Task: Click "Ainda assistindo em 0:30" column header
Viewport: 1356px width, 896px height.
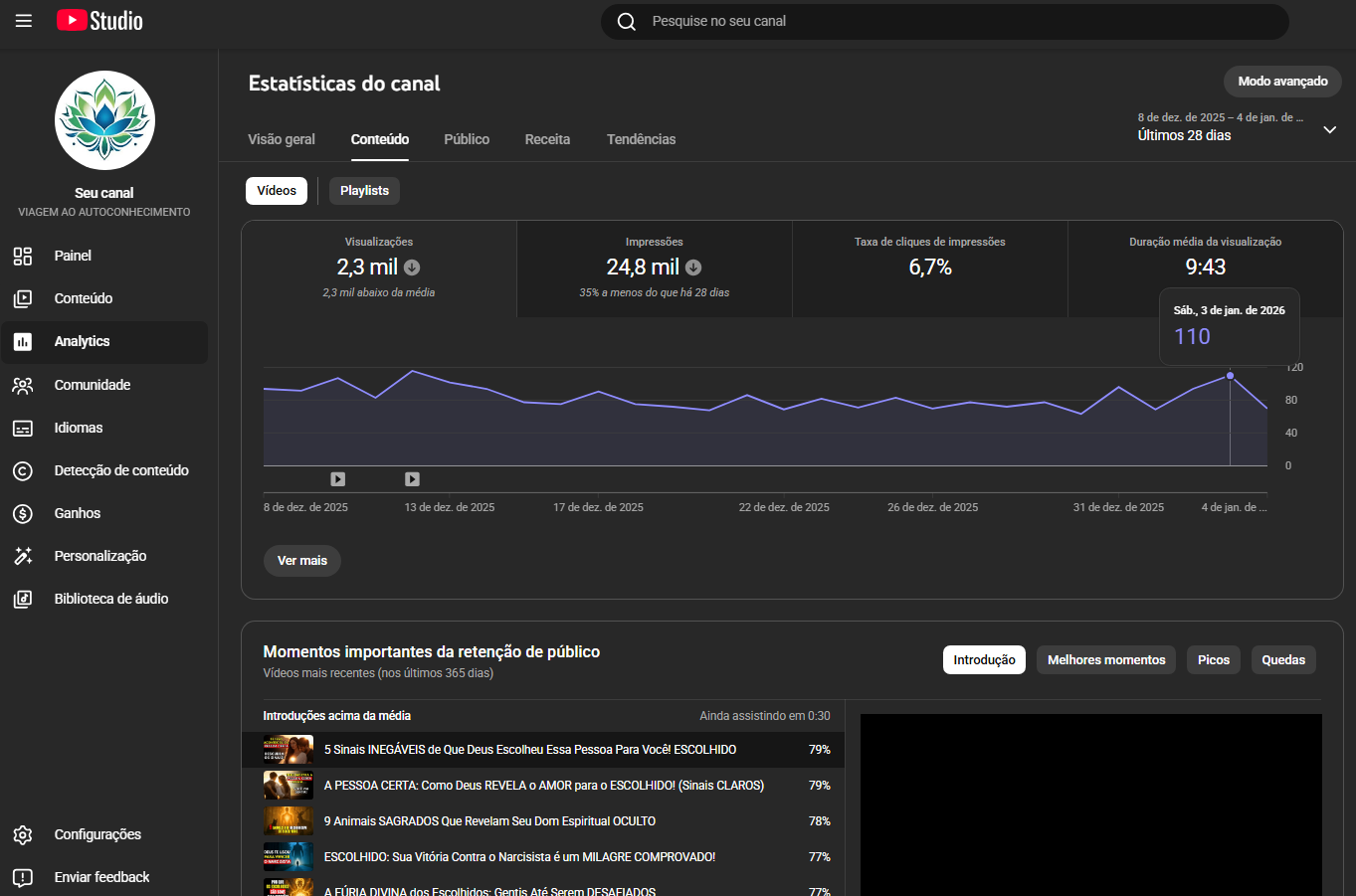Action: [765, 716]
